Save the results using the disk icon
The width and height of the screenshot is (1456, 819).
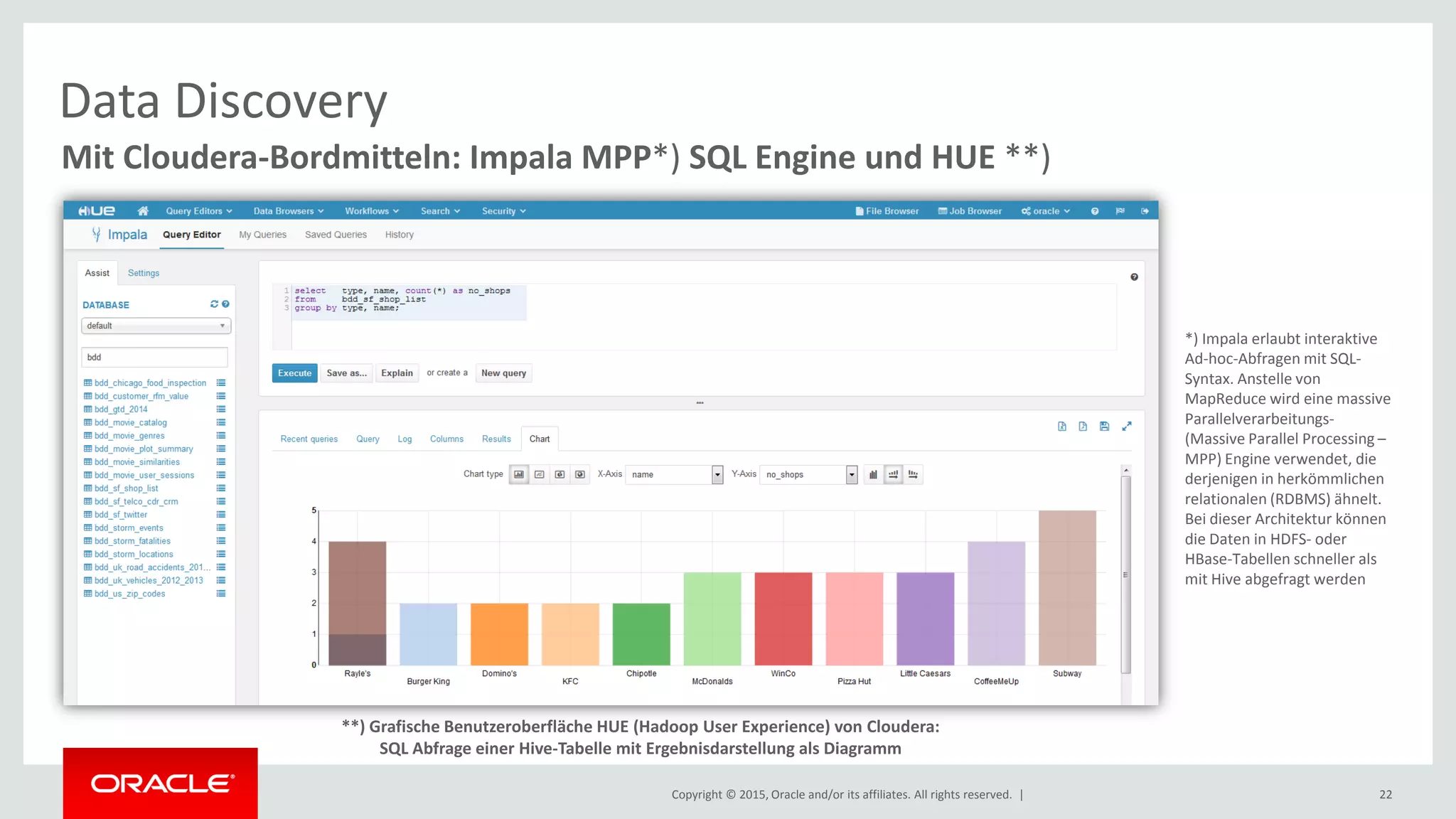click(1104, 427)
